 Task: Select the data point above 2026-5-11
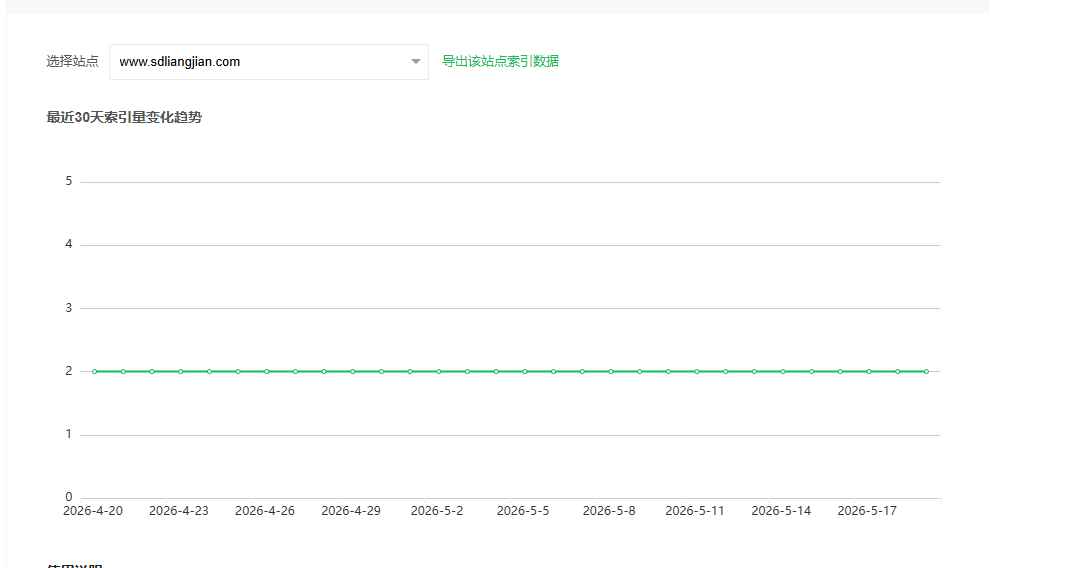(697, 371)
